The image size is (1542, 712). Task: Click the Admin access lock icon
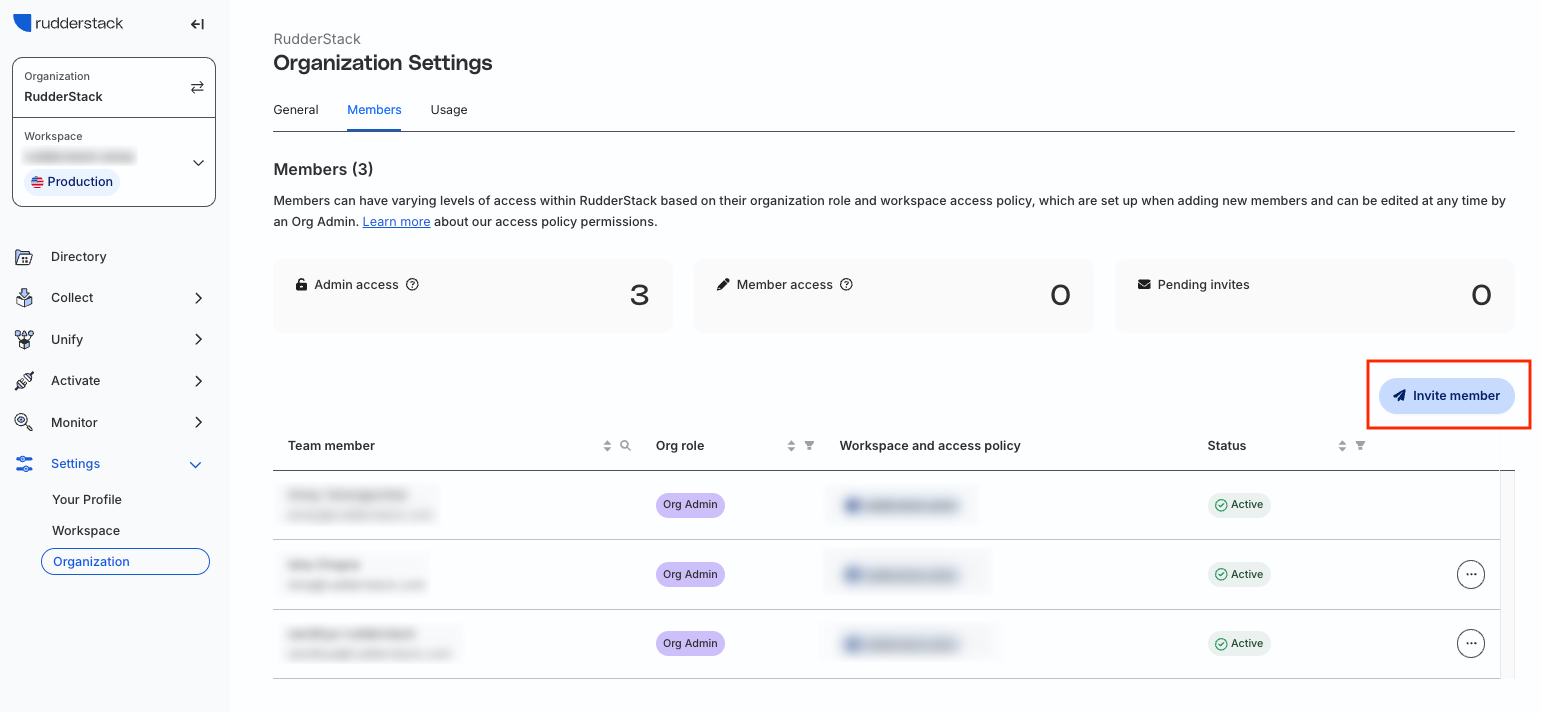click(301, 284)
